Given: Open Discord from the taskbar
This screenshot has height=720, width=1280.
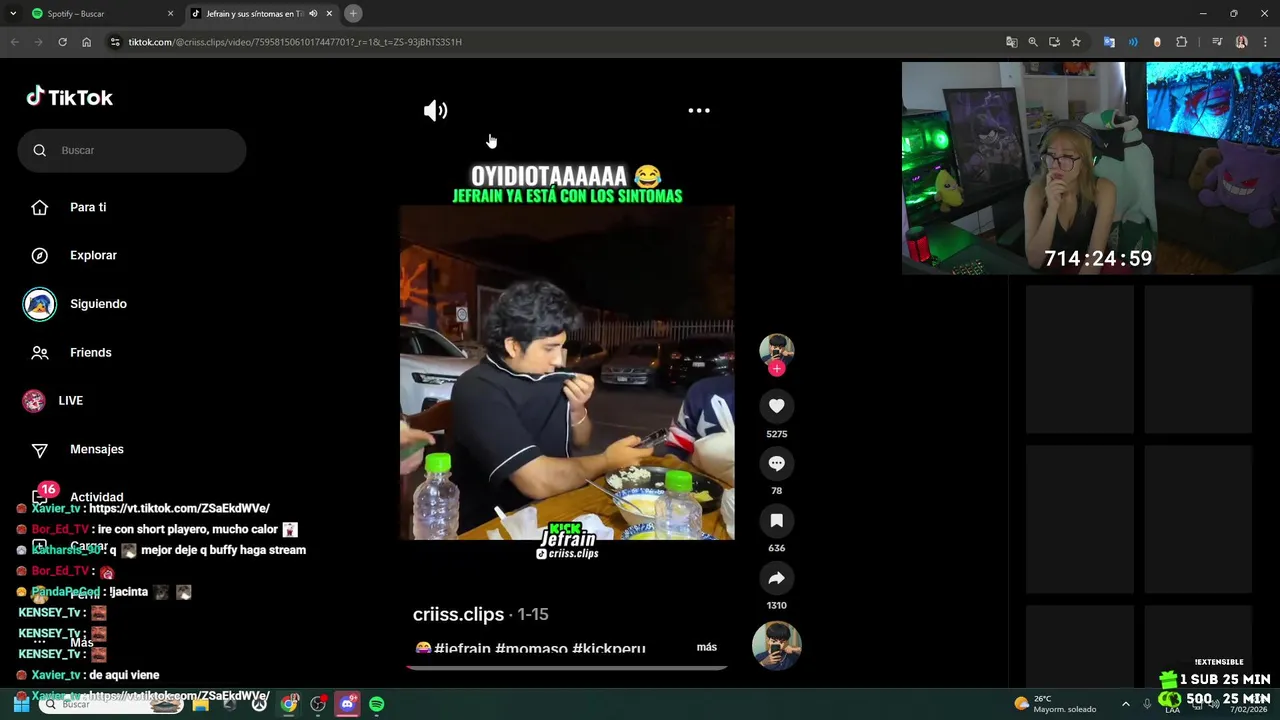Looking at the screenshot, I should click(347, 704).
